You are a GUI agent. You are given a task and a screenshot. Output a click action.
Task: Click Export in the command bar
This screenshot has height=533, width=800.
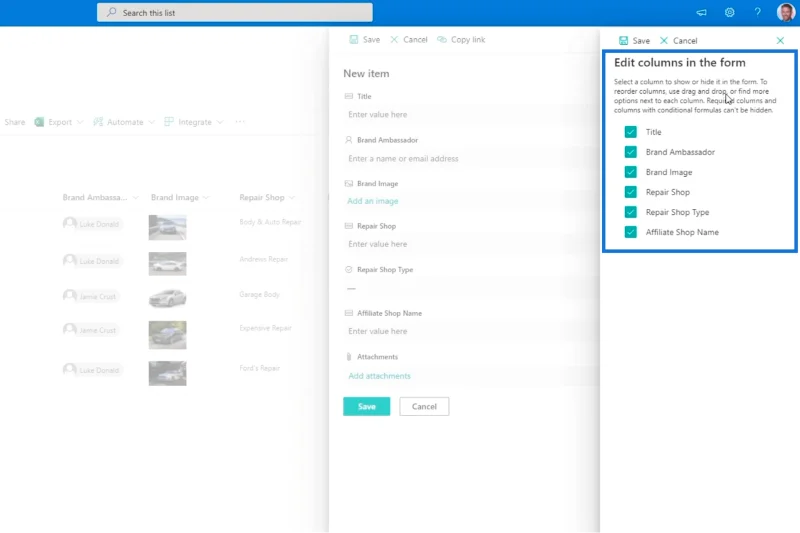tap(60, 122)
